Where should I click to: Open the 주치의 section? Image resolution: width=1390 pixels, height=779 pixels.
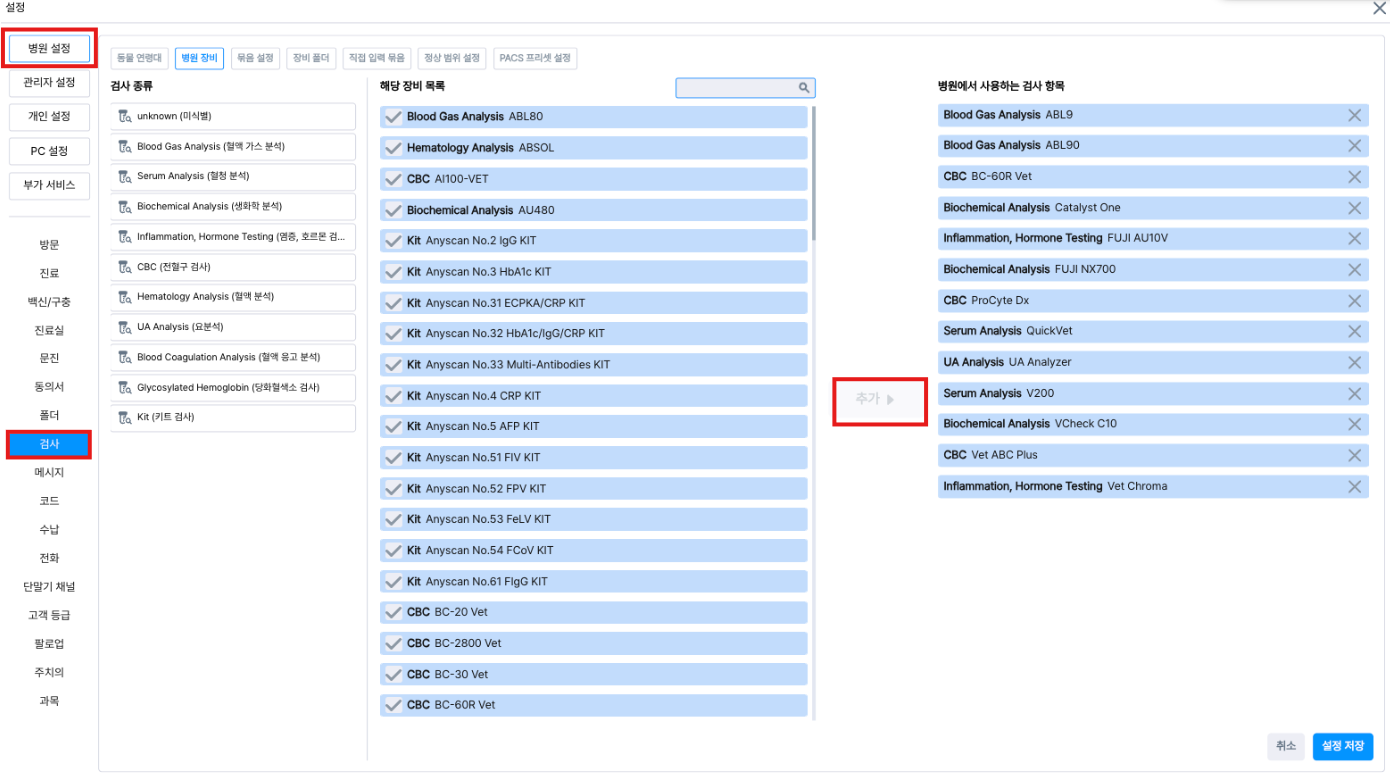pos(49,672)
